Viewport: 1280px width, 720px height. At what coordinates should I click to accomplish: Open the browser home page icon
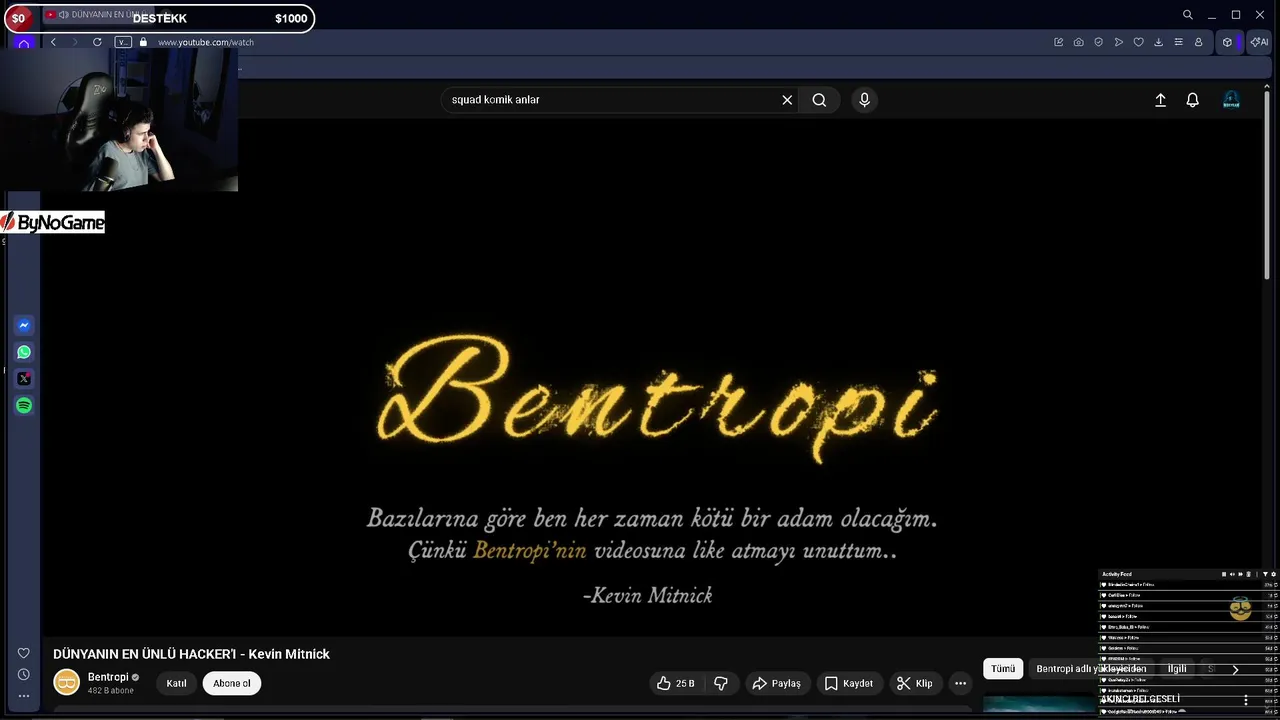(24, 44)
